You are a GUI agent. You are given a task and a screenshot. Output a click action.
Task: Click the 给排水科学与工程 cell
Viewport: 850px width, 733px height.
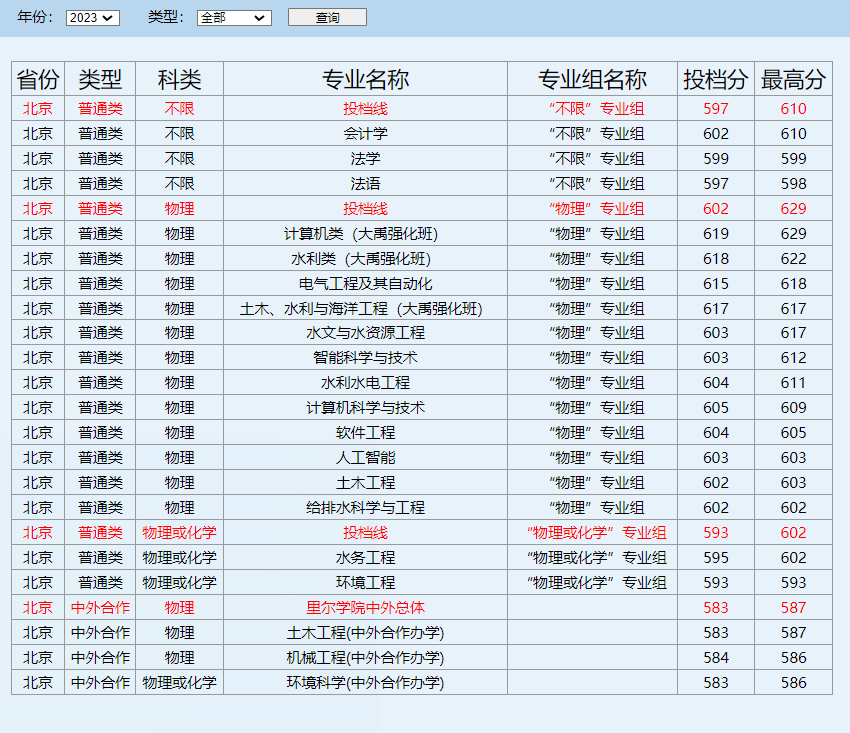(x=365, y=508)
